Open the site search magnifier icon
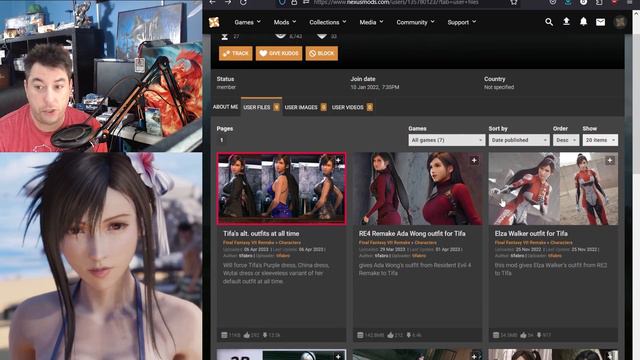 coord(549,22)
